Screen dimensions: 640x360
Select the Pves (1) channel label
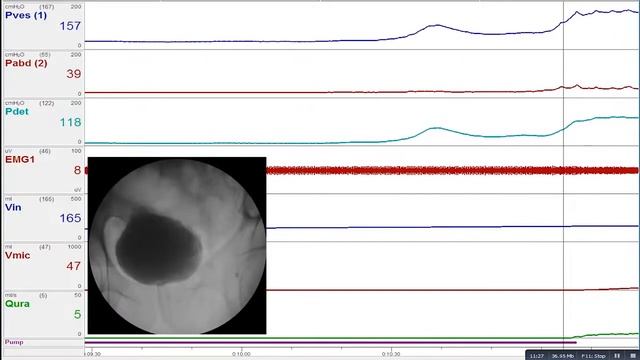26,16
